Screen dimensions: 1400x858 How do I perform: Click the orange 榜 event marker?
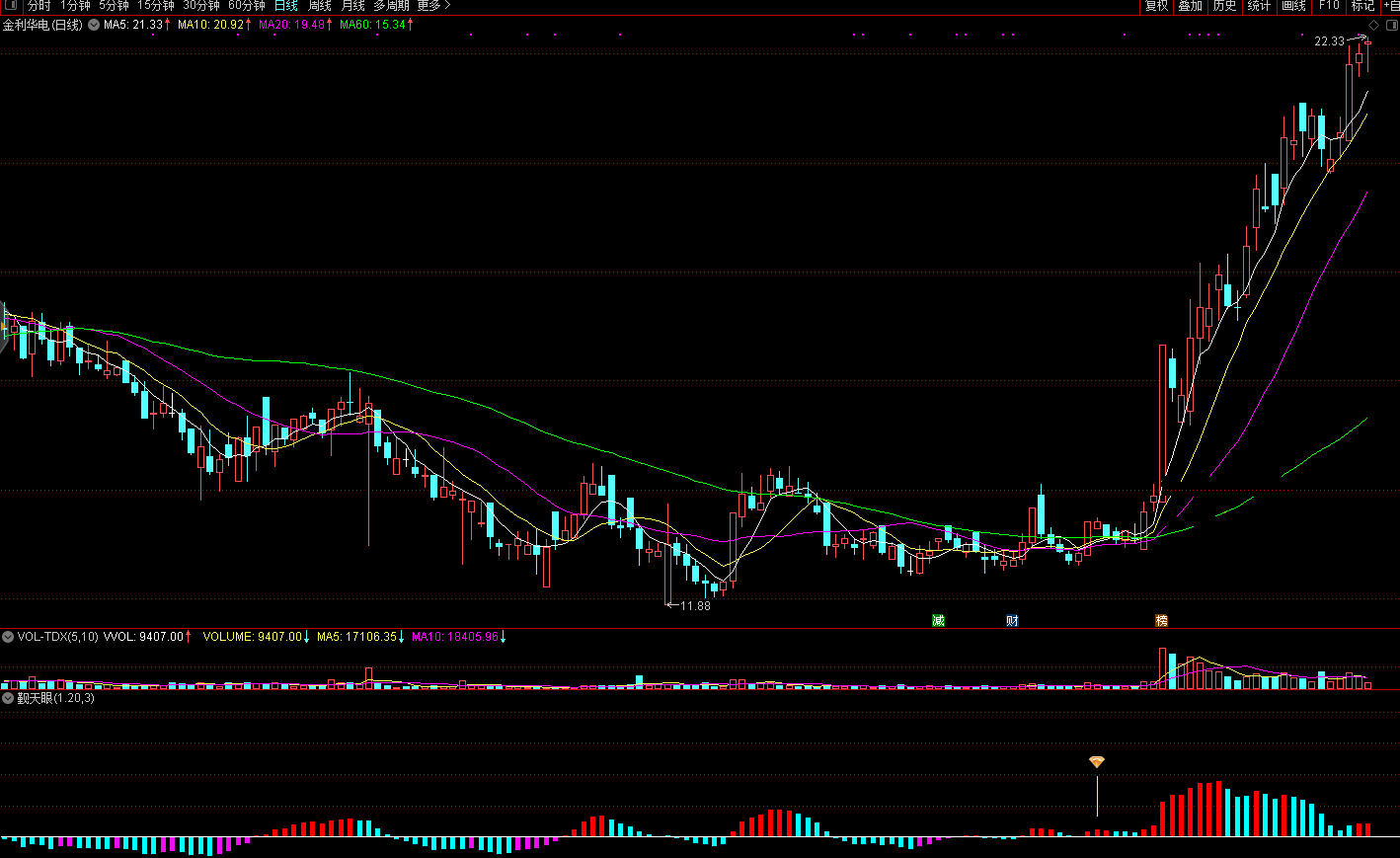(1161, 621)
